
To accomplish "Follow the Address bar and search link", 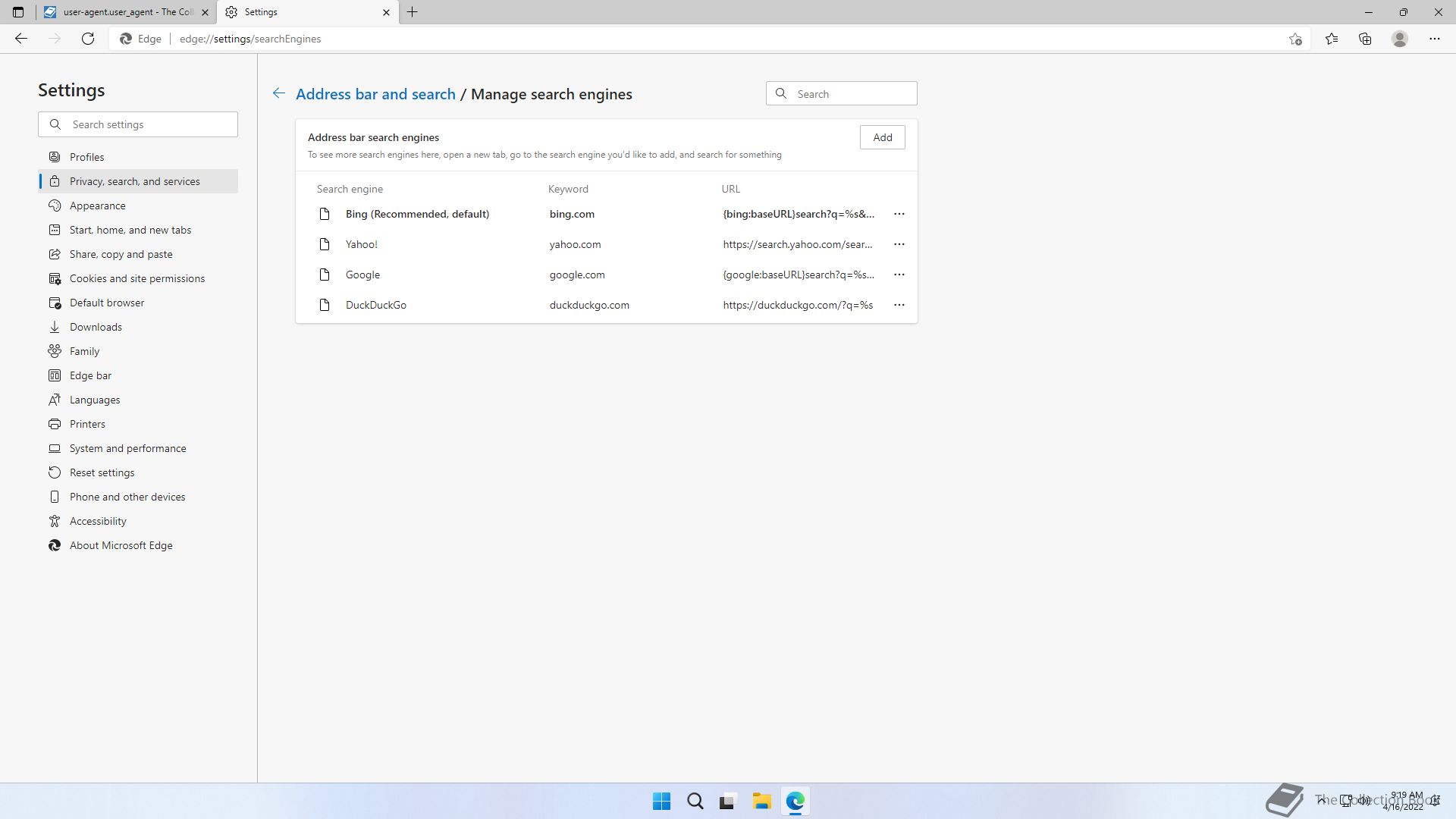I will [x=375, y=94].
